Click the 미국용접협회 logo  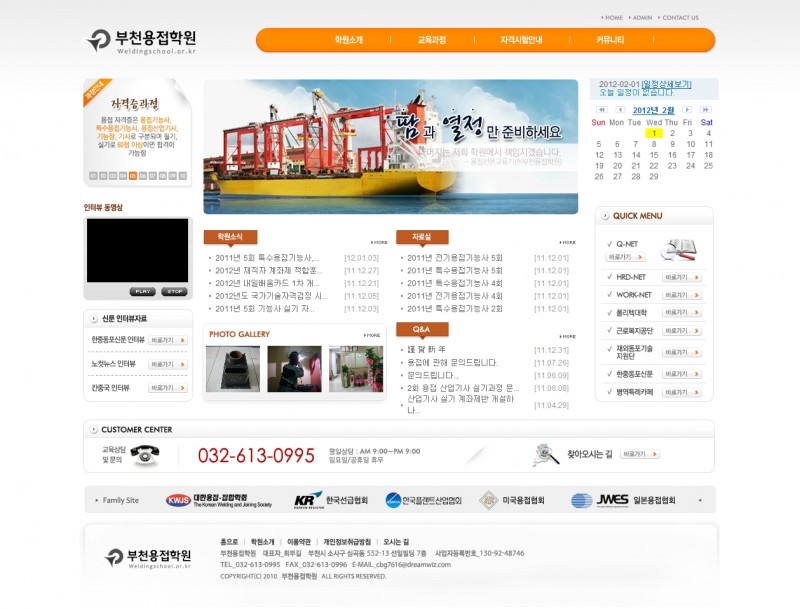click(x=512, y=500)
